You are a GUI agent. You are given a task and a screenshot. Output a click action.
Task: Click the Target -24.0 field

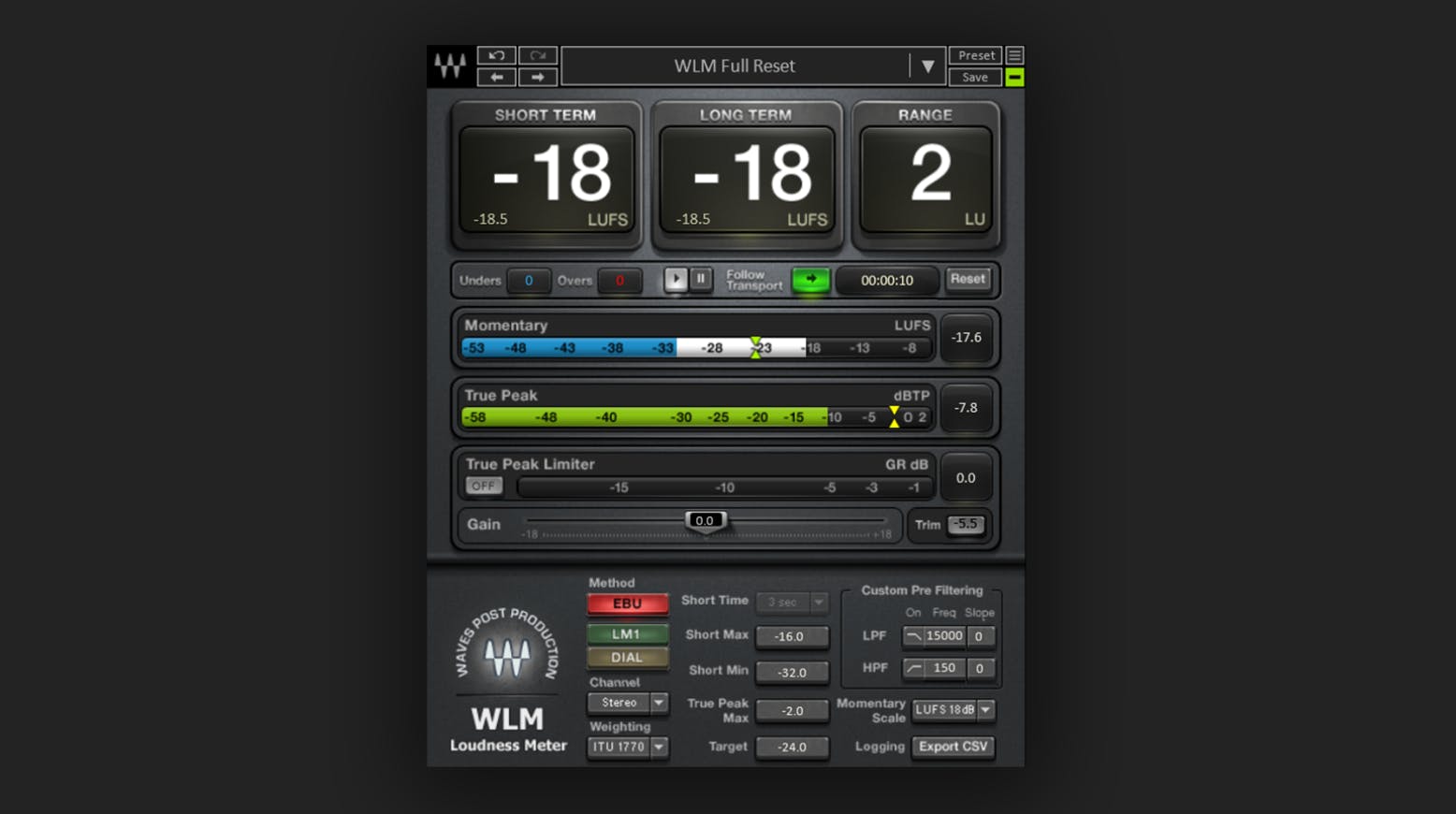coord(792,748)
